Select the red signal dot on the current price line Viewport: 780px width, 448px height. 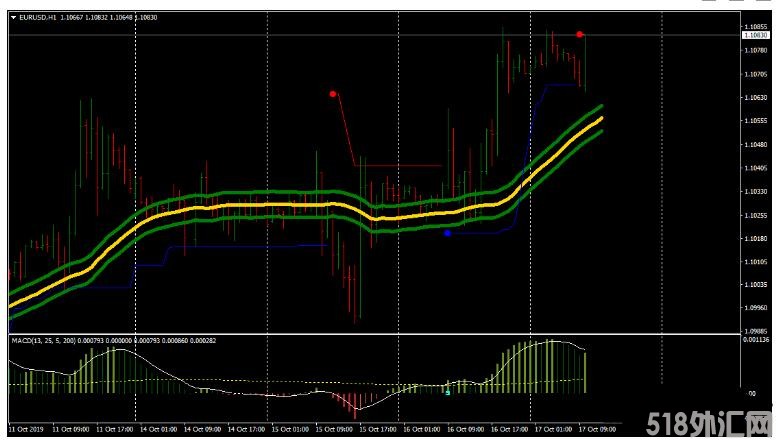[x=580, y=34]
